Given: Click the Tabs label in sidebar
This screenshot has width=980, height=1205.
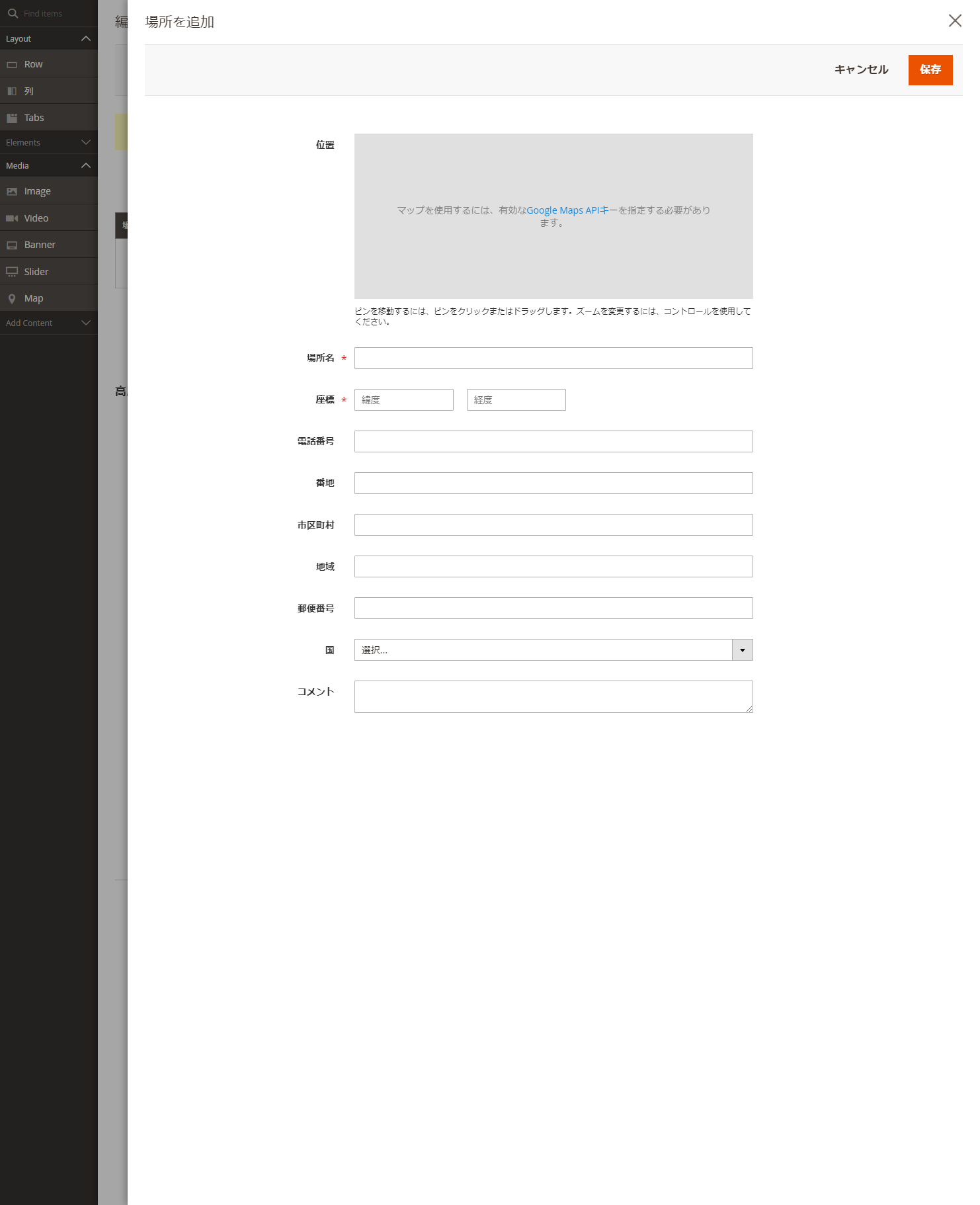Looking at the screenshot, I should 34,118.
